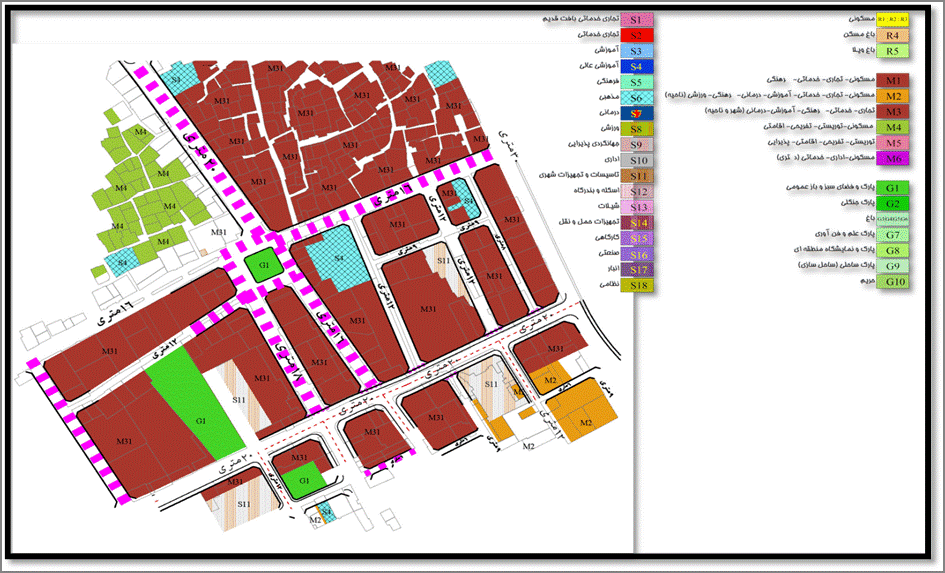Select the magenta M6 legend swatch
Screen dimensions: 945x573
click(892, 158)
